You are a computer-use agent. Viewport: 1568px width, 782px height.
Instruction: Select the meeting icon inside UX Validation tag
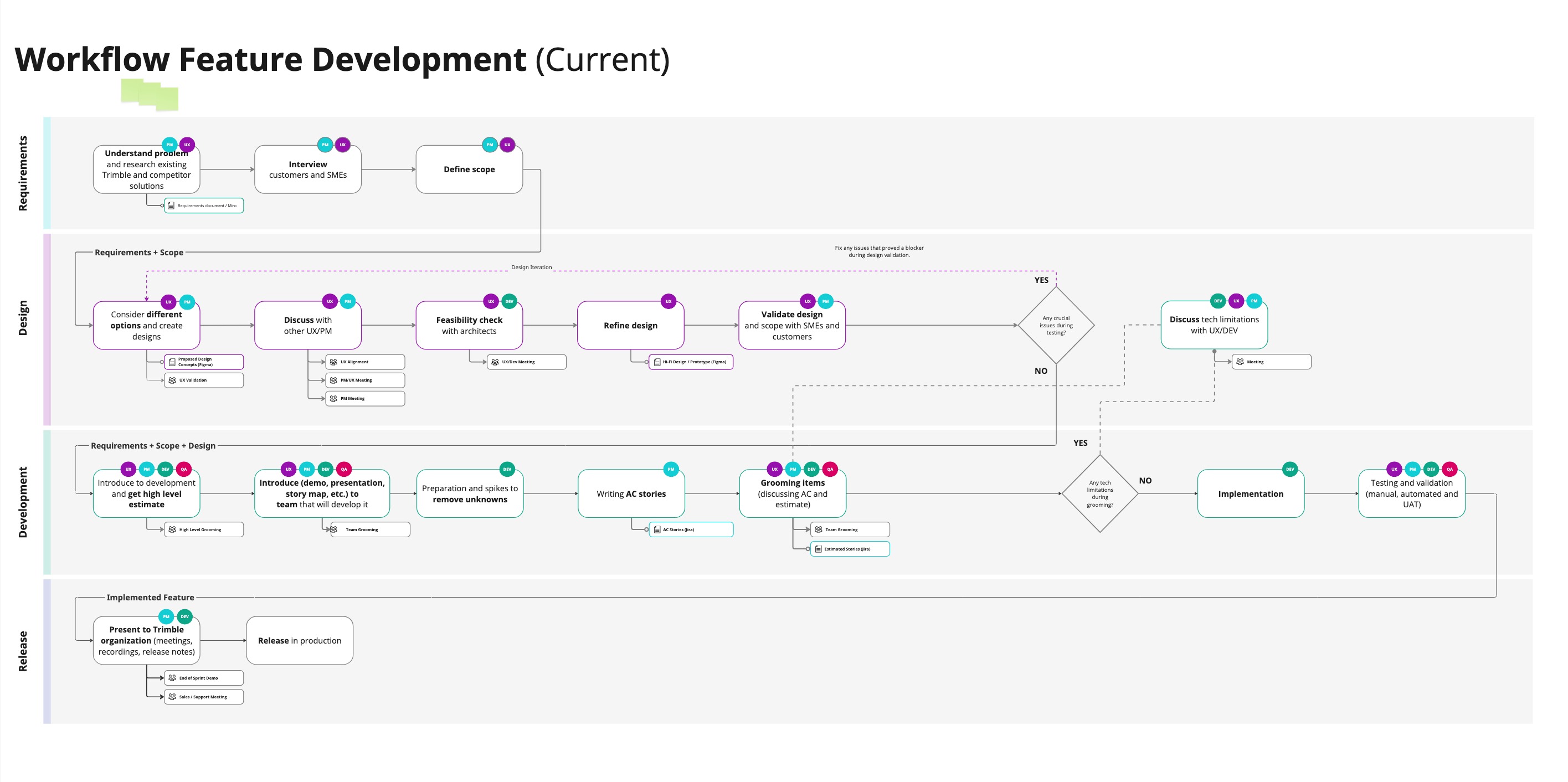(x=173, y=380)
